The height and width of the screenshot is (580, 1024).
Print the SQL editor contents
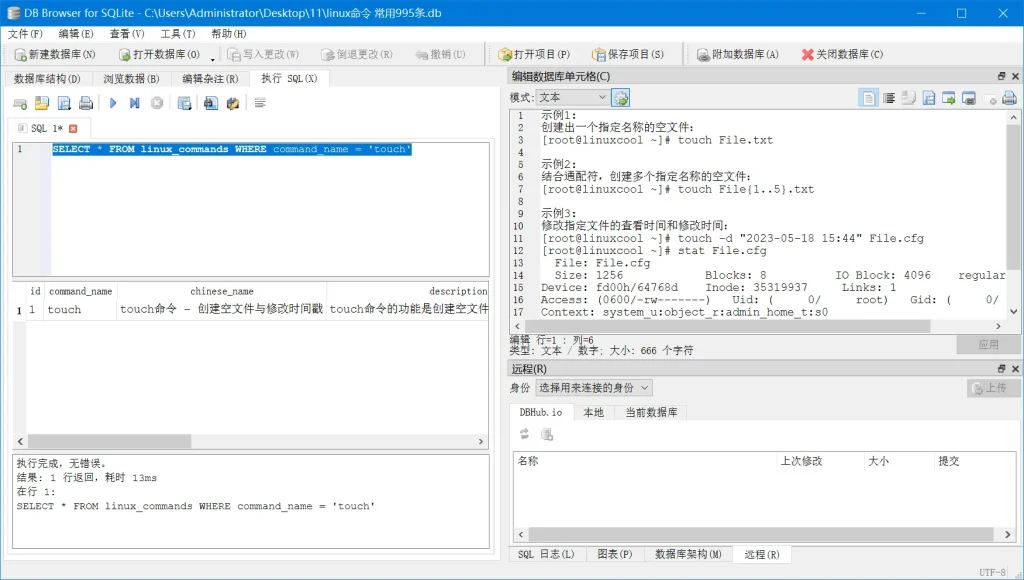pyautogui.click(x=86, y=103)
